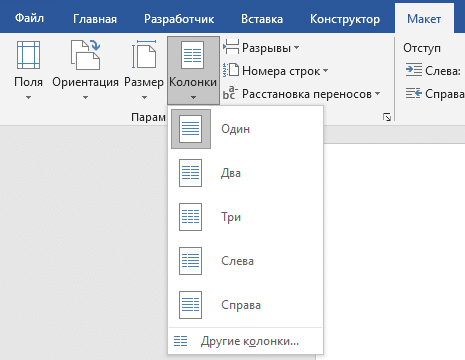Click the Справа indent right icon

(414, 93)
